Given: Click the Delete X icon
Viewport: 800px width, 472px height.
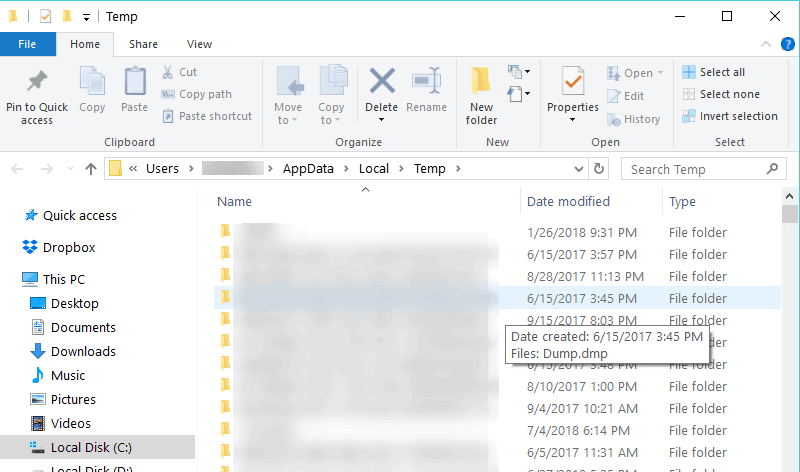Looking at the screenshot, I should coord(382,81).
